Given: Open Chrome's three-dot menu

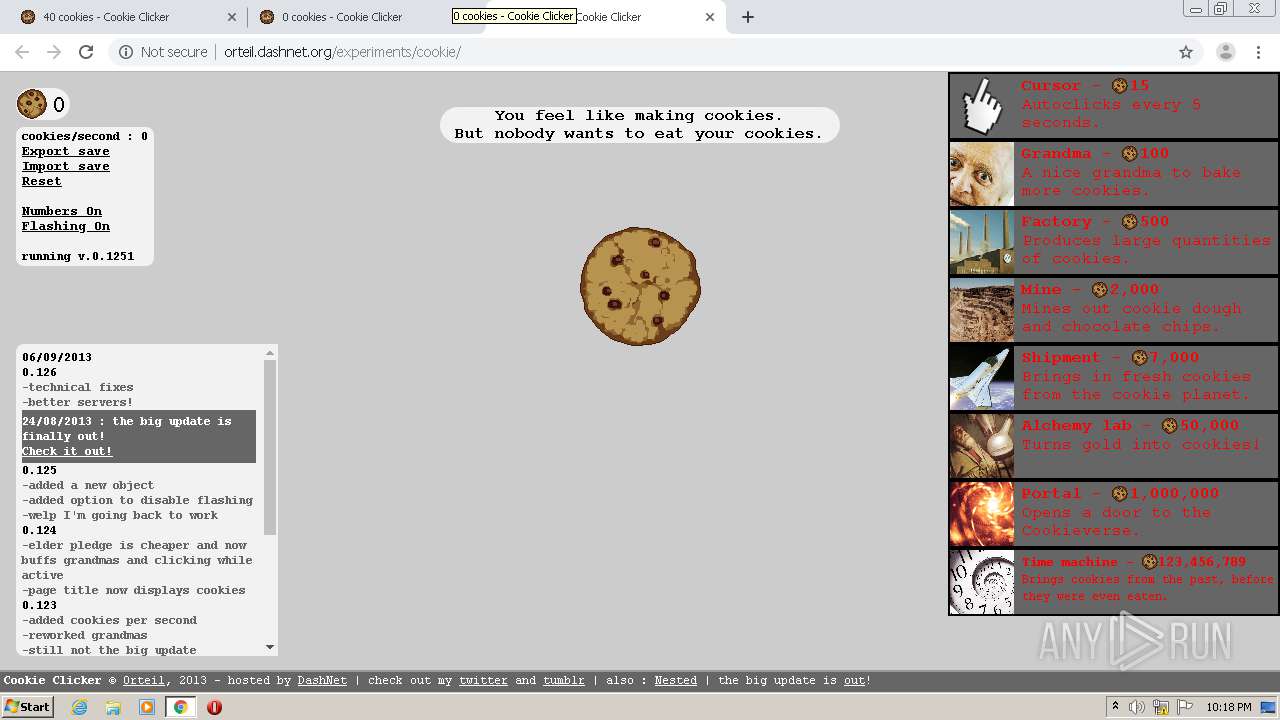Looking at the screenshot, I should (x=1258, y=52).
